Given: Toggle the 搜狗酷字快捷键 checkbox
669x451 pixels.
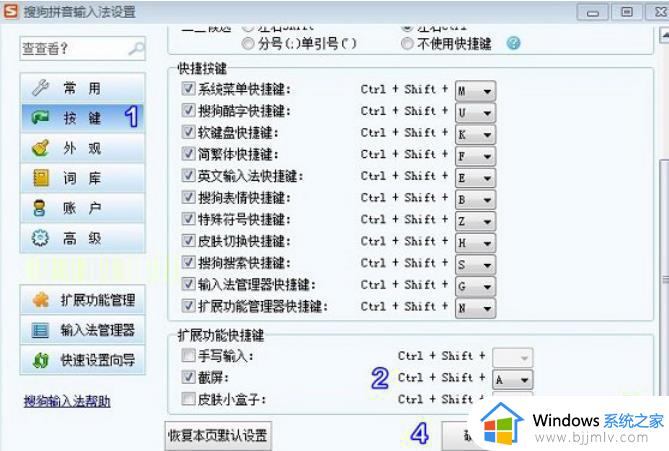Looking at the screenshot, I should click(x=188, y=110).
